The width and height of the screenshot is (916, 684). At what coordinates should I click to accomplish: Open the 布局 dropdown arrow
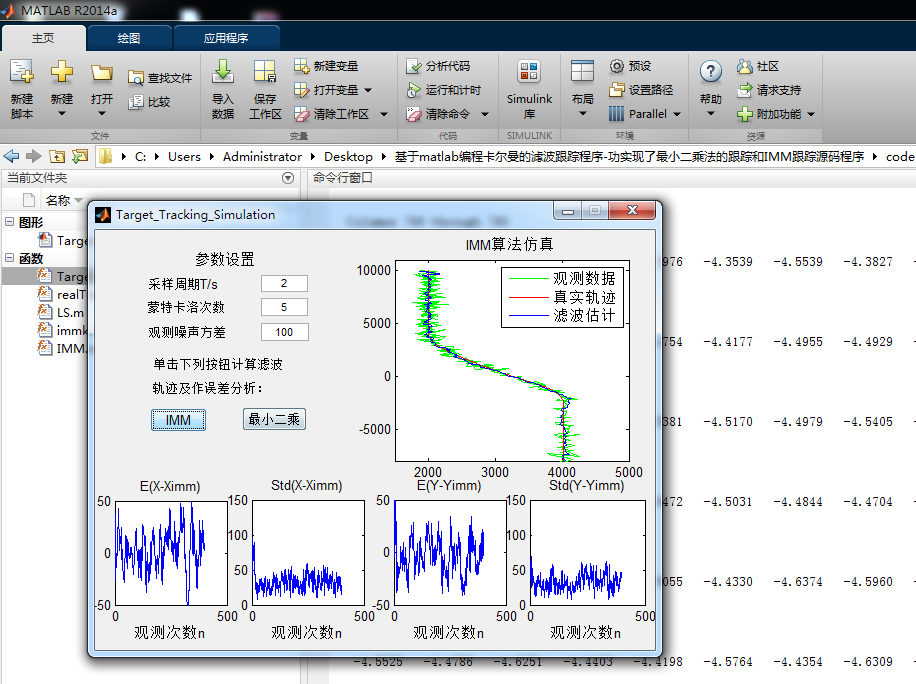[582, 114]
